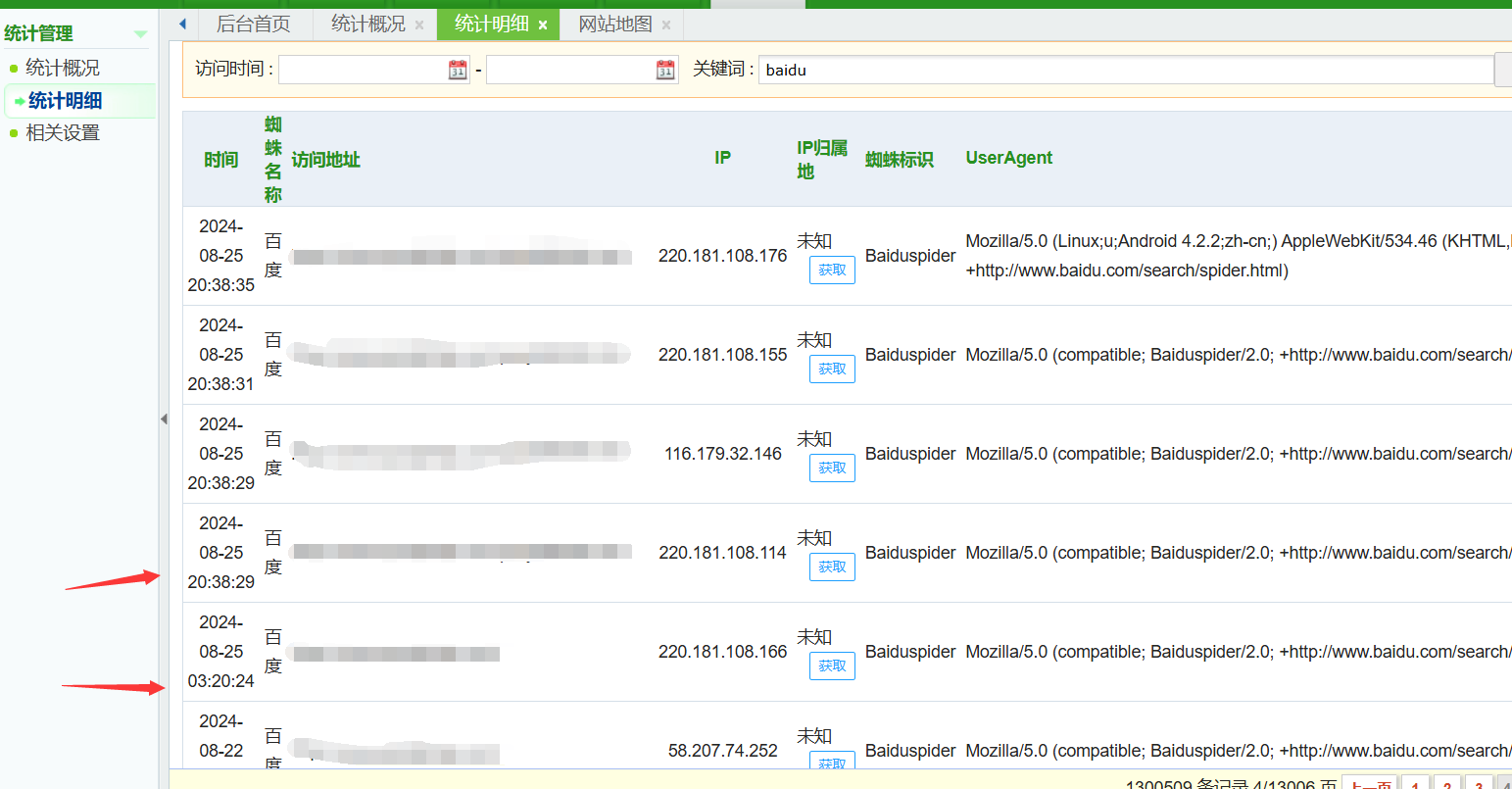Image resolution: width=1512 pixels, height=789 pixels.
Task: Click the 蜘蛛名称 column header
Action: [273, 160]
